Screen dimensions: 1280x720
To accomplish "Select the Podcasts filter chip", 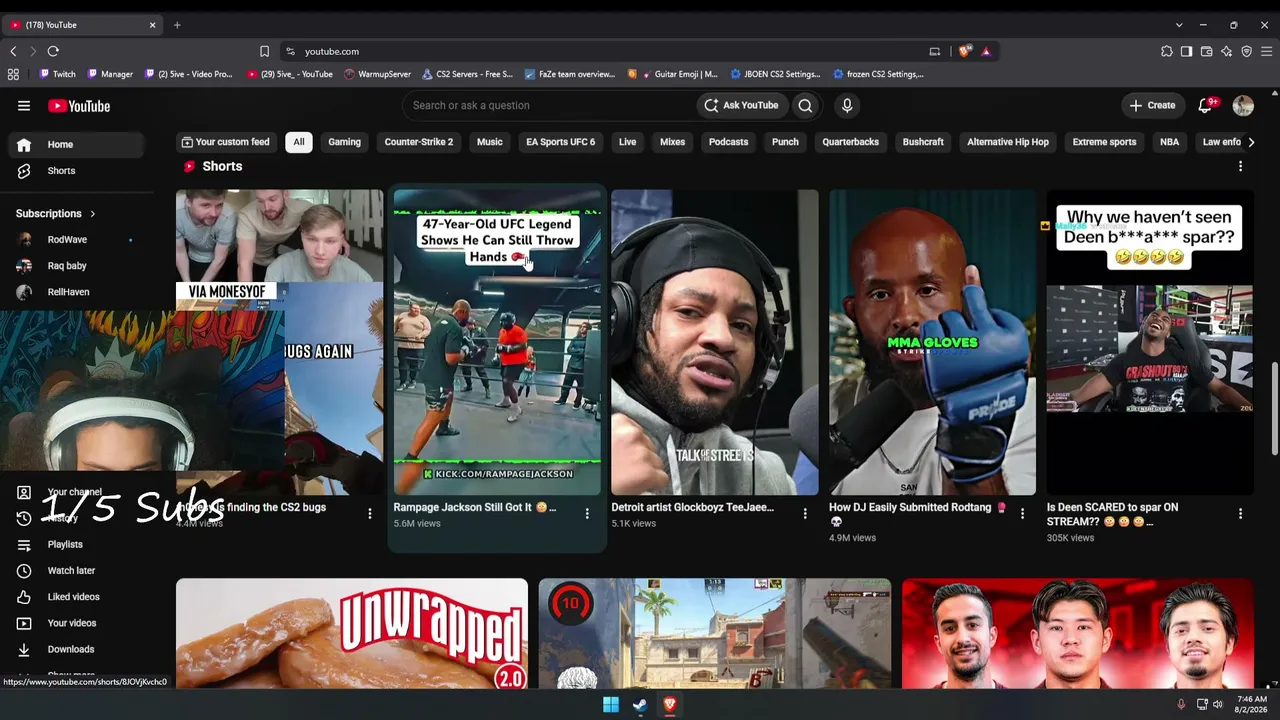I will 728,142.
